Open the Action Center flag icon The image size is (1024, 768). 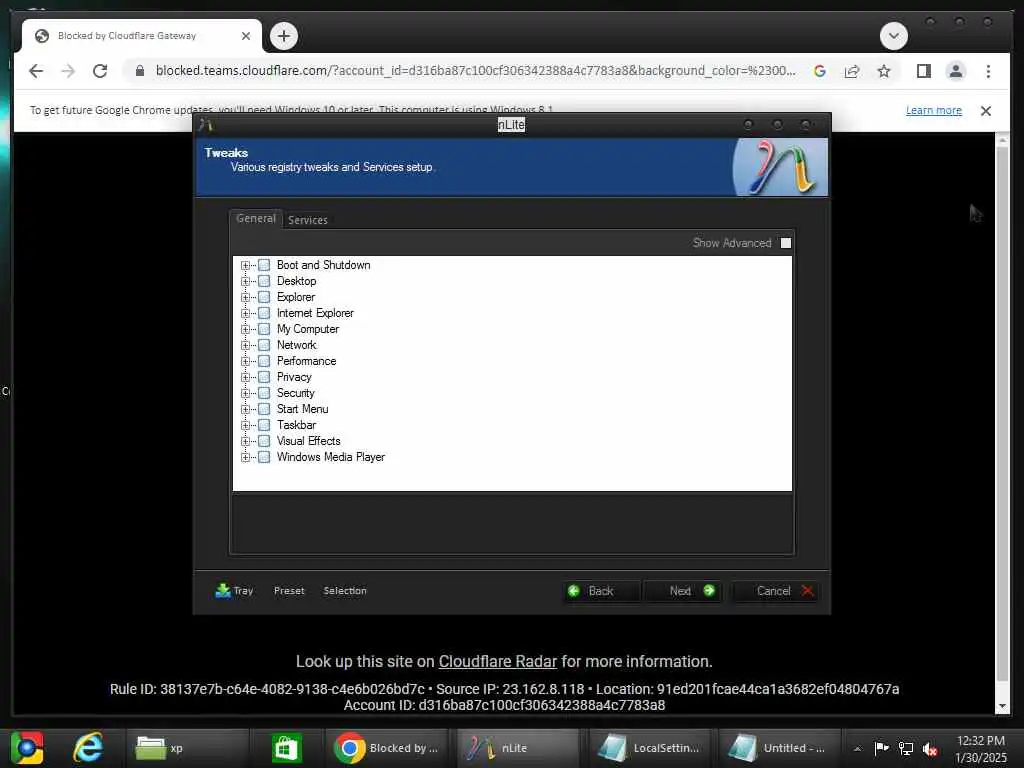pos(881,748)
